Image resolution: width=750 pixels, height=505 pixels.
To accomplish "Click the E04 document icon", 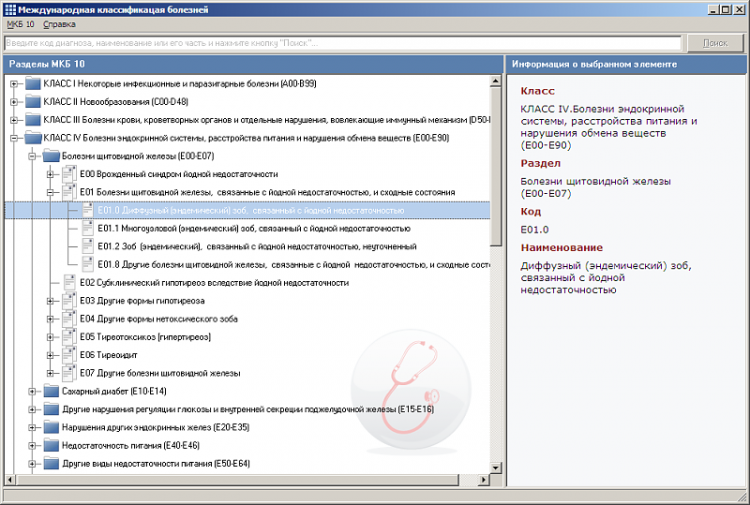I will (x=69, y=318).
